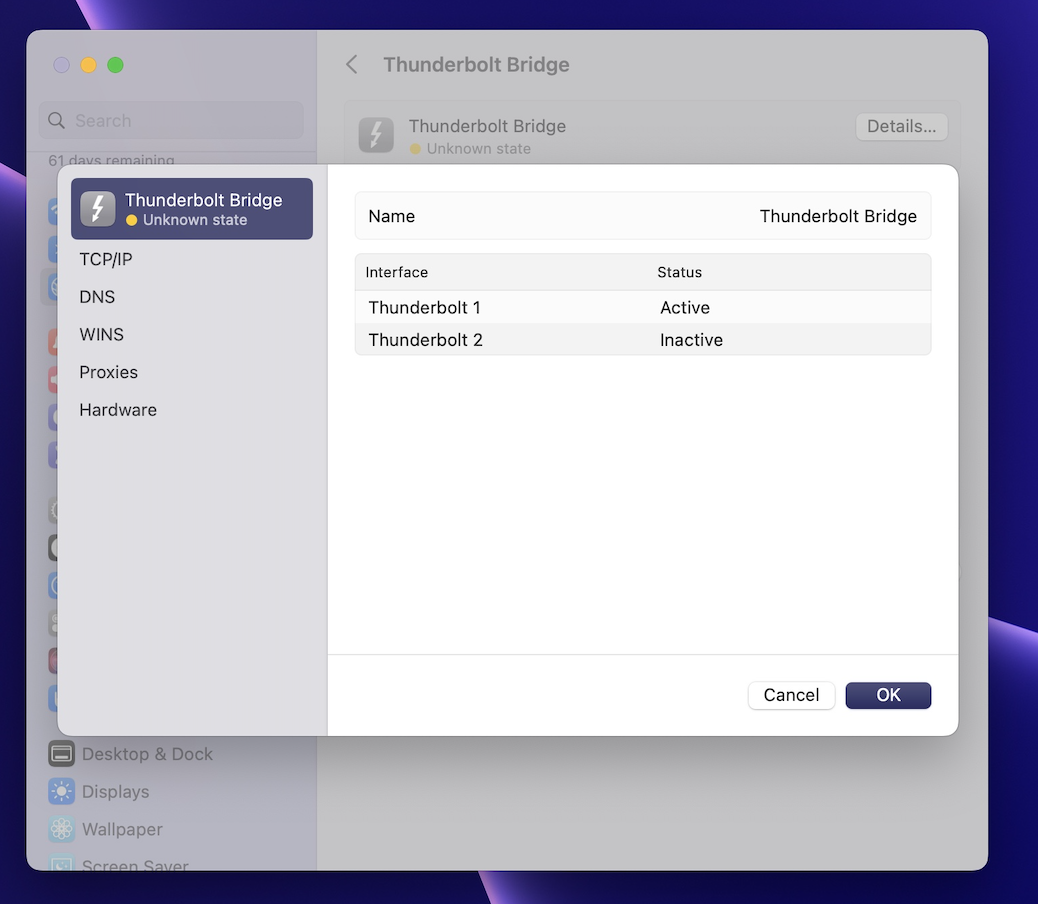This screenshot has width=1038, height=904.
Task: Click the search magnifier icon
Action: click(x=57, y=120)
